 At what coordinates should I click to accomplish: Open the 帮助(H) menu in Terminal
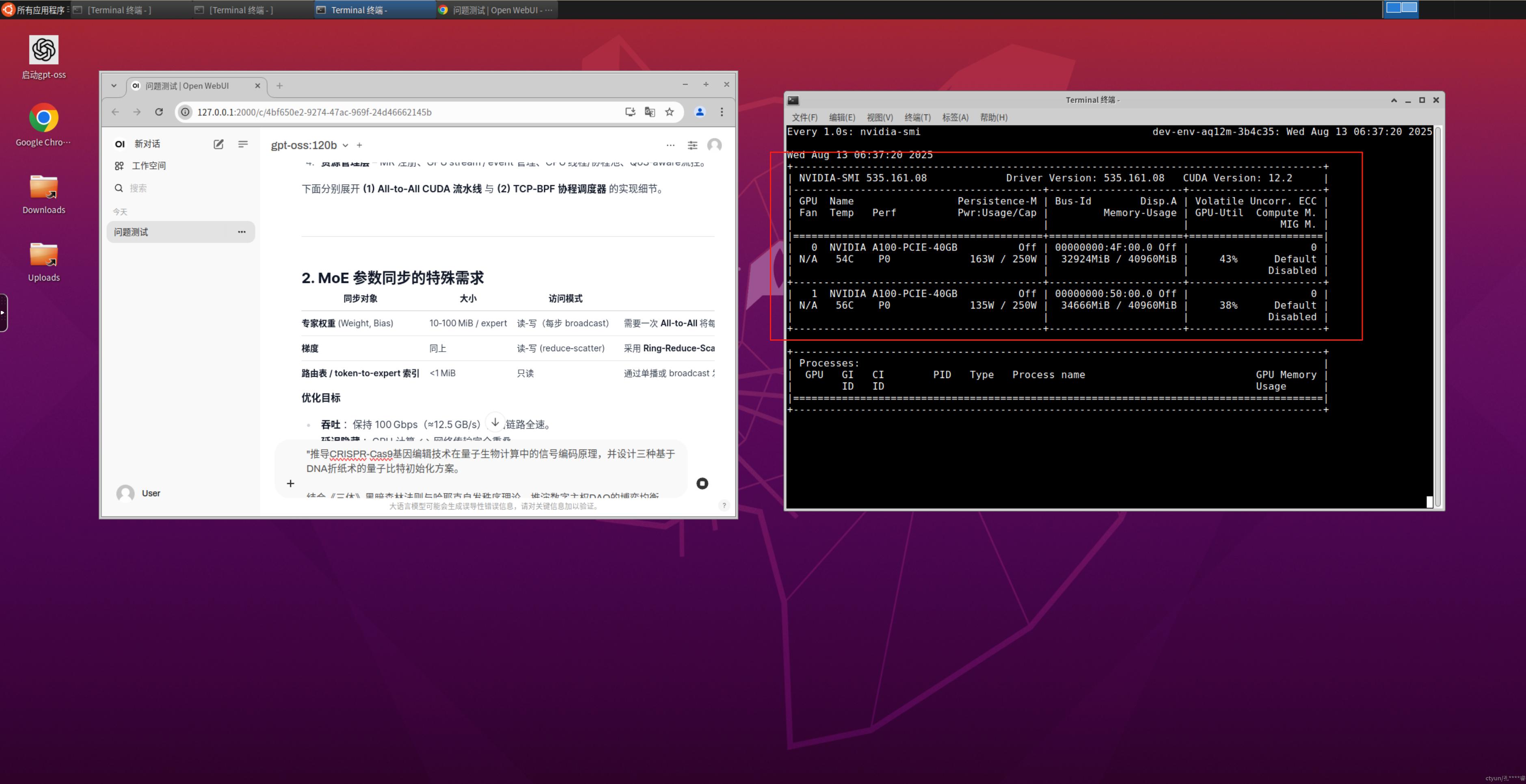[x=994, y=117]
